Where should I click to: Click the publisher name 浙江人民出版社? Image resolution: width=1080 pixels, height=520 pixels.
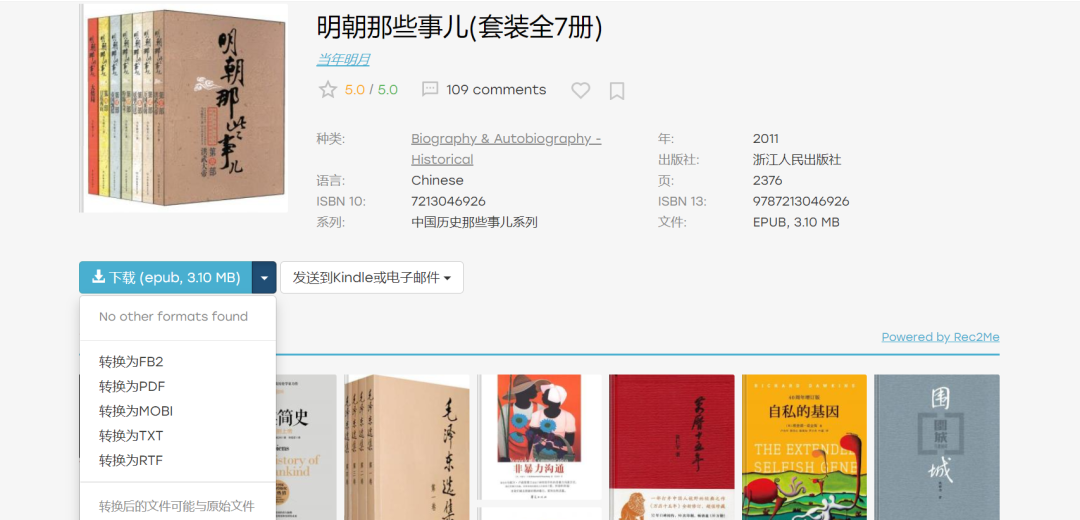797,160
